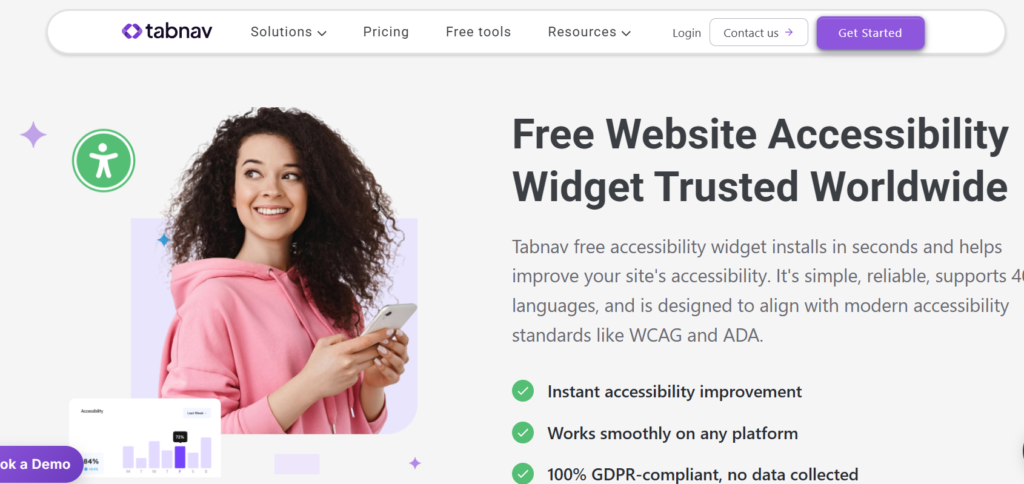Go to Free tools
The width and height of the screenshot is (1024, 484).
coord(478,32)
